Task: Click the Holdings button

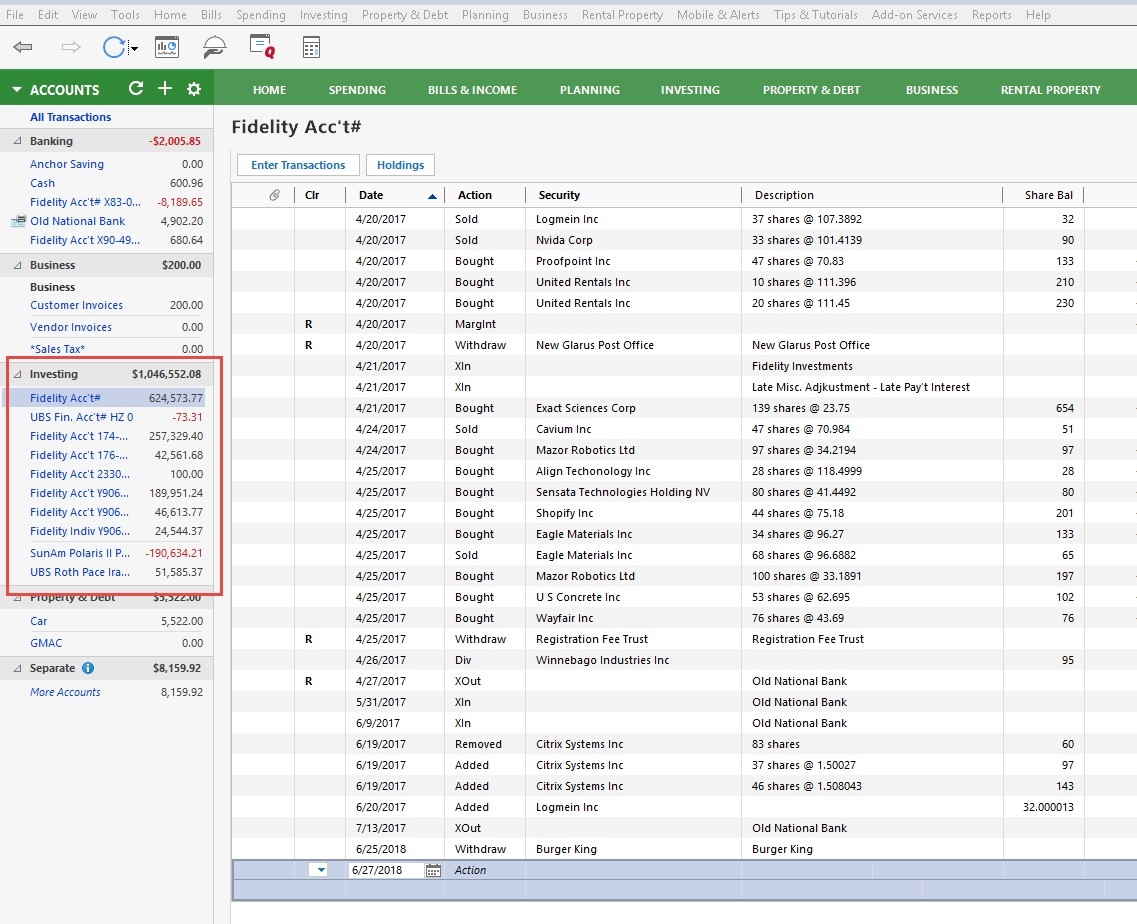Action: [x=400, y=165]
